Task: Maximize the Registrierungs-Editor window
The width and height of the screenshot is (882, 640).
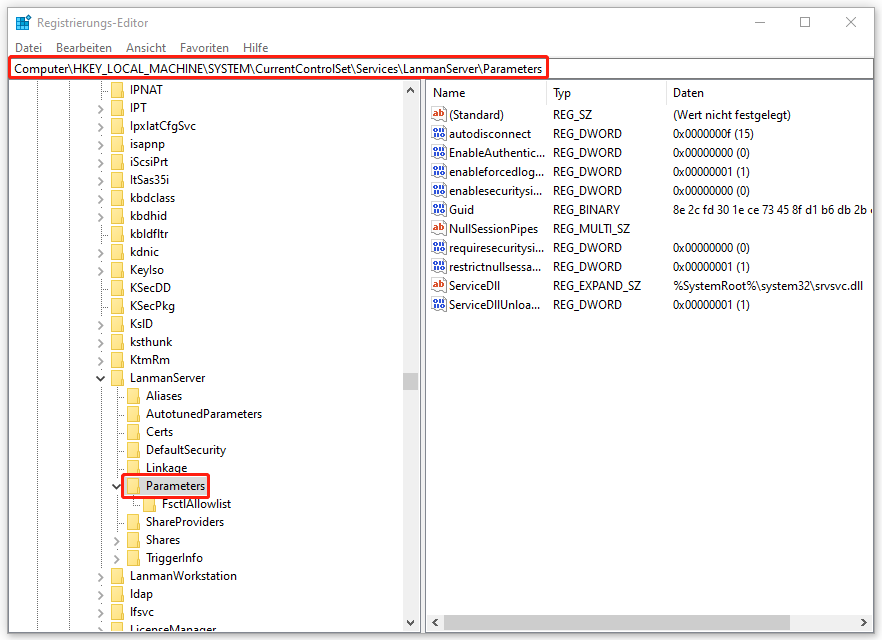Action: click(x=805, y=22)
